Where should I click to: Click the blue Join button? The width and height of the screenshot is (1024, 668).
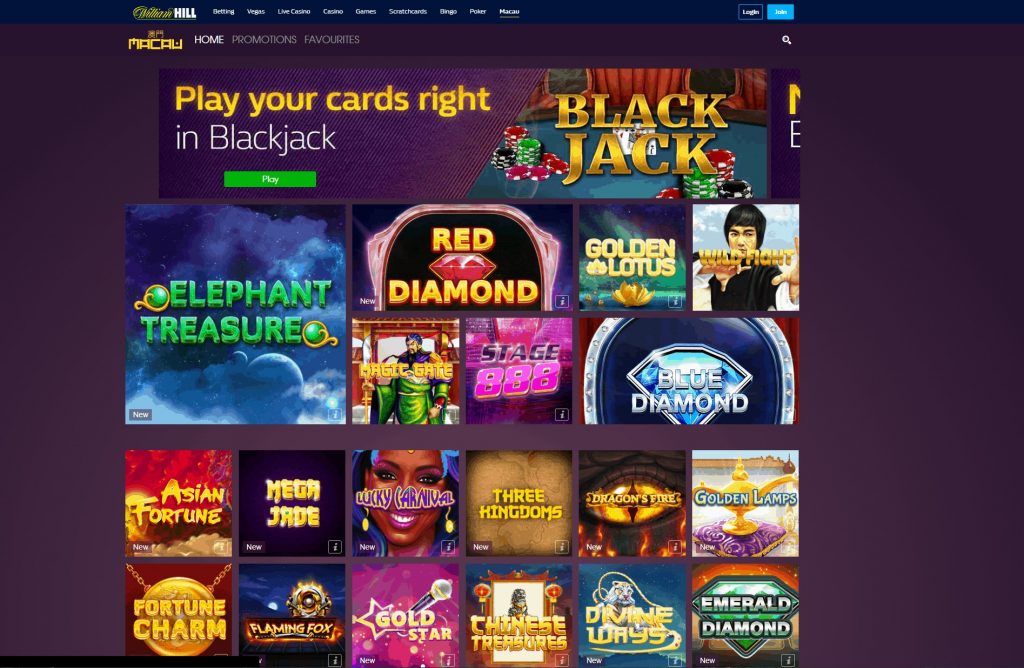780,12
